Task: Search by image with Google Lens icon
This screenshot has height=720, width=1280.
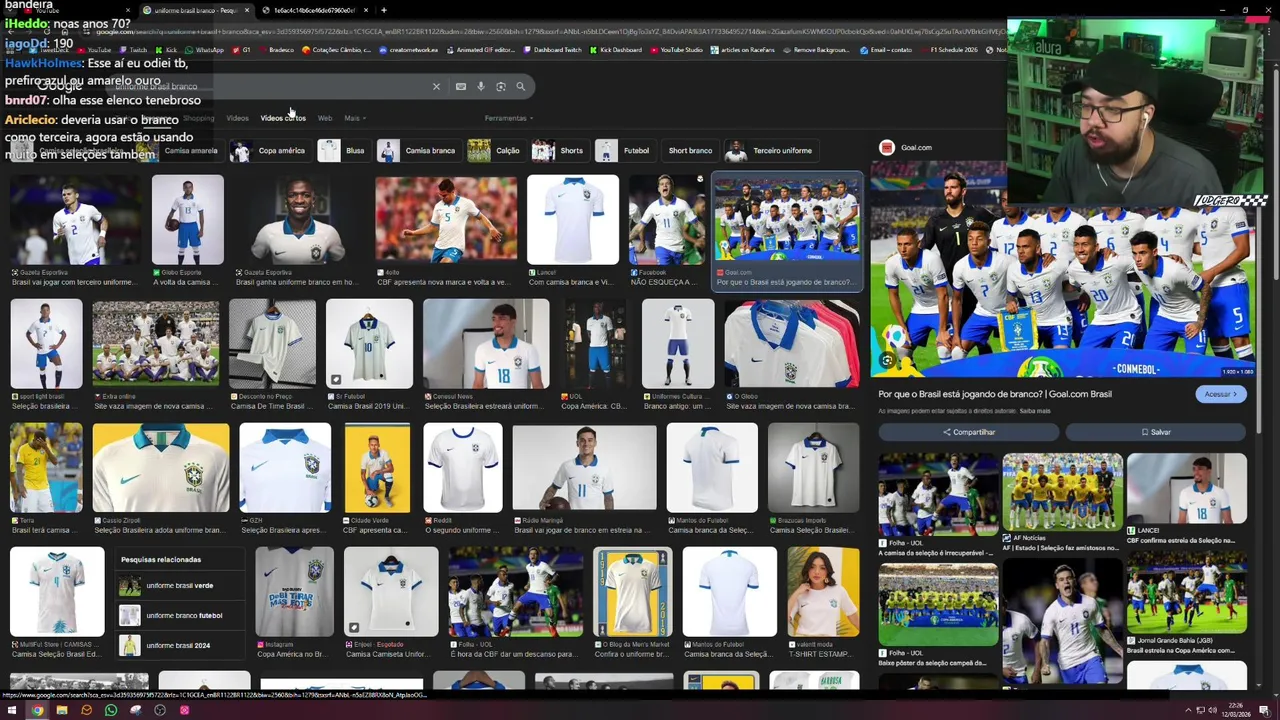Action: click(x=501, y=87)
